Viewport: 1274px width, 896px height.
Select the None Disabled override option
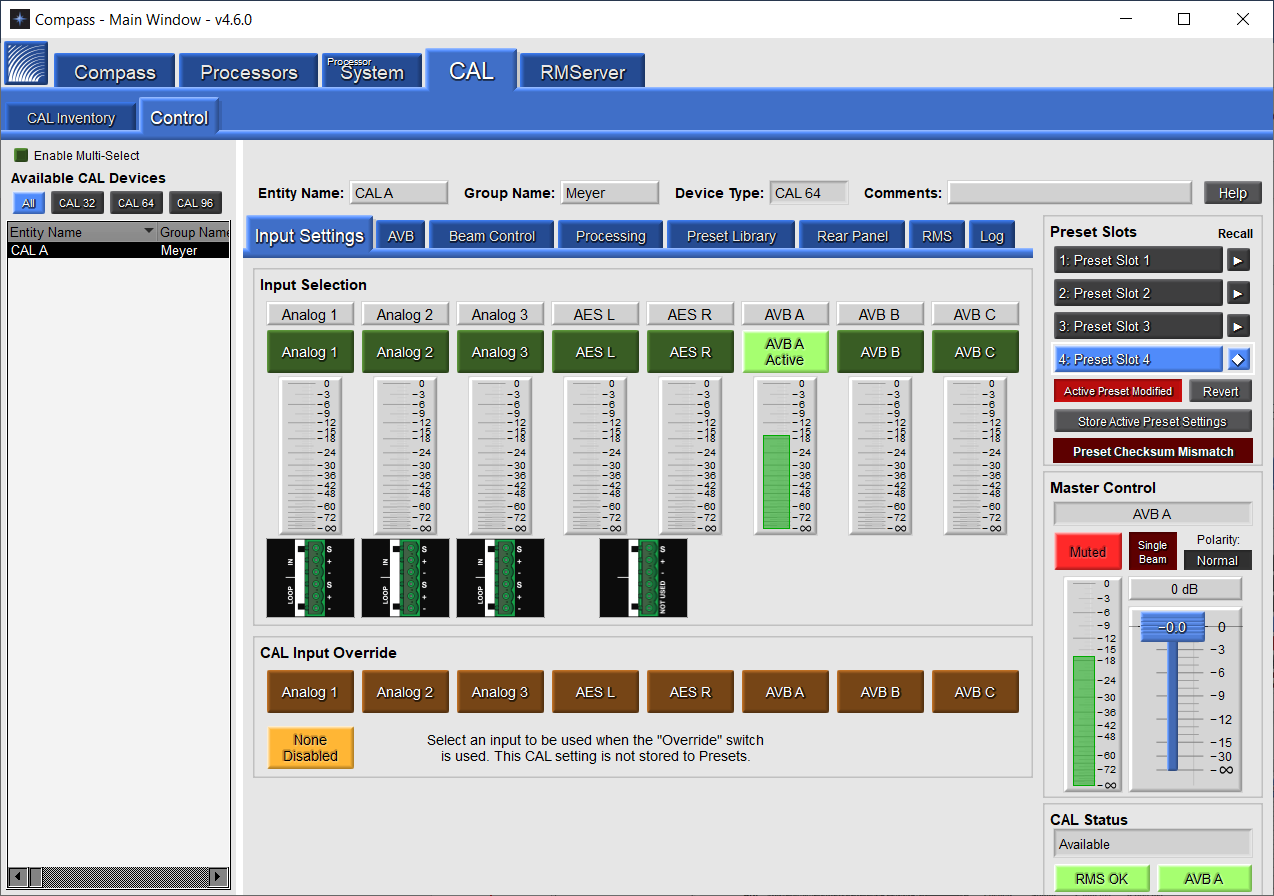coord(310,748)
